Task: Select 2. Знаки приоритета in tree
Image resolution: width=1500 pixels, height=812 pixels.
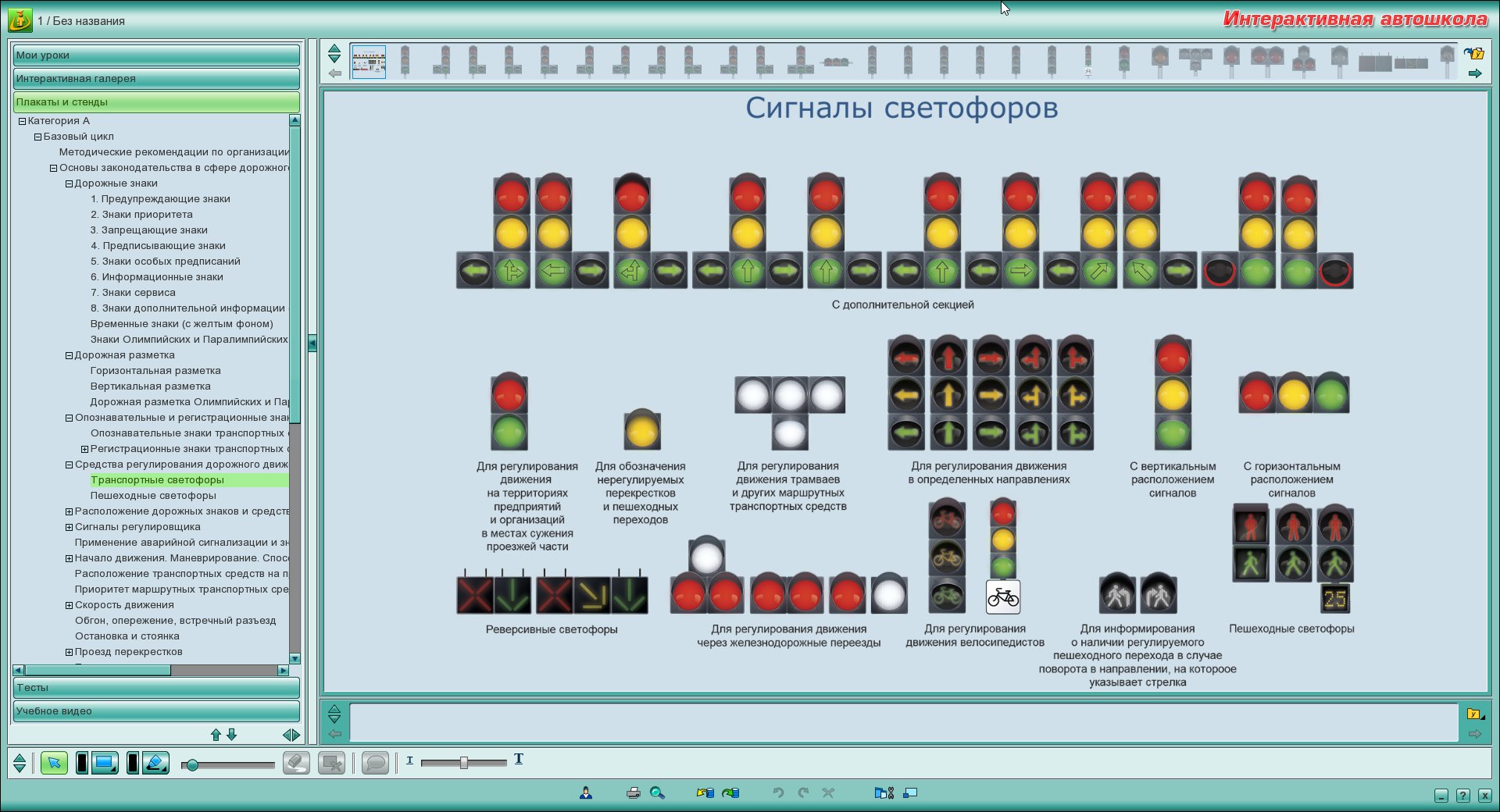Action: click(x=141, y=215)
